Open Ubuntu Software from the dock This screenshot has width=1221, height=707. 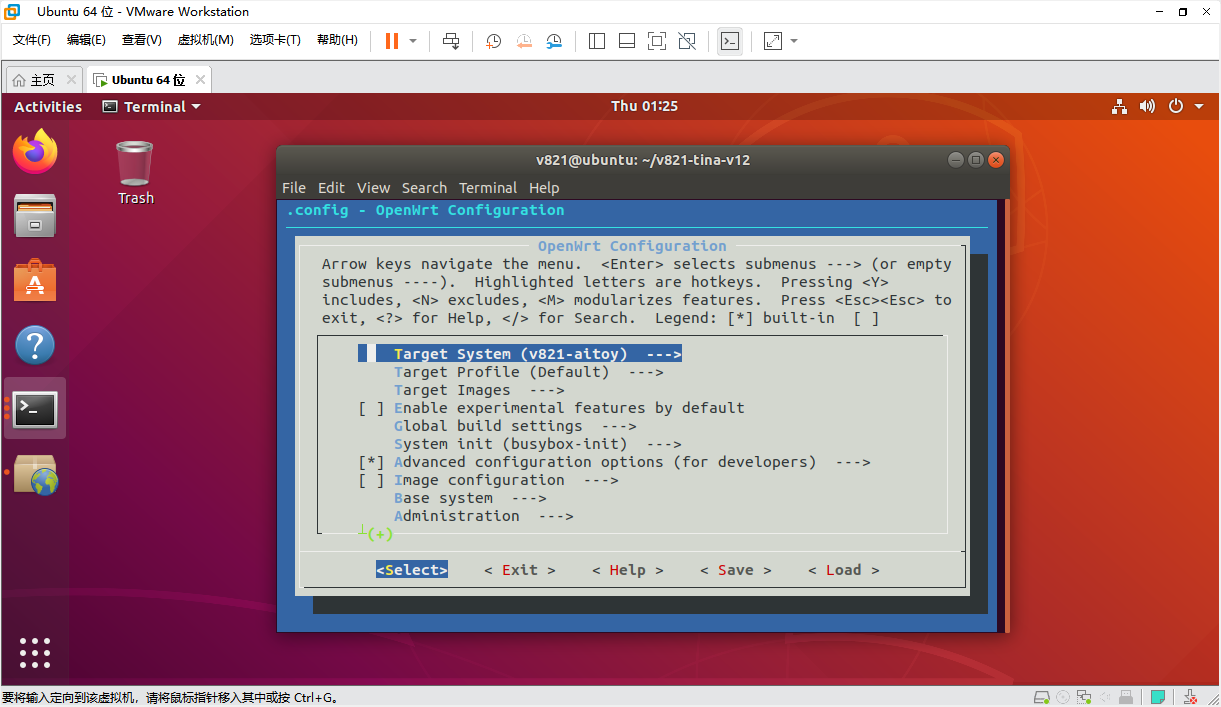click(x=35, y=280)
